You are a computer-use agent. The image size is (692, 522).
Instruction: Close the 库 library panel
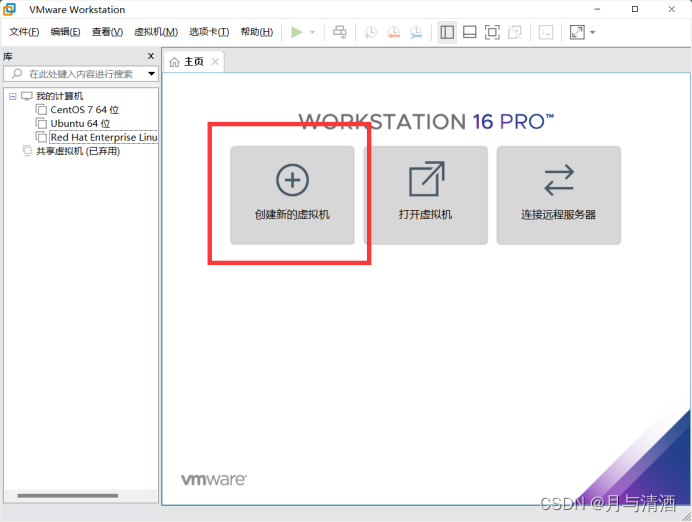pyautogui.click(x=151, y=56)
